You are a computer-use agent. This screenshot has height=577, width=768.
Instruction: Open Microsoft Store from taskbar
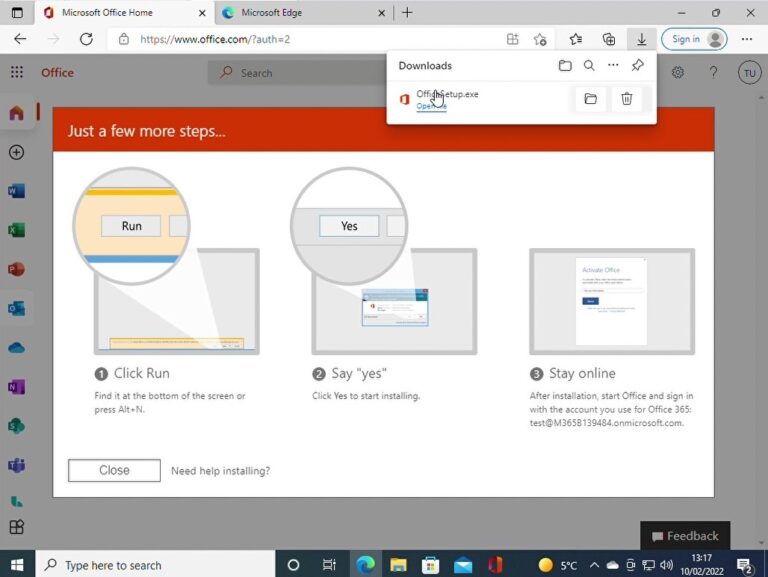click(x=431, y=565)
